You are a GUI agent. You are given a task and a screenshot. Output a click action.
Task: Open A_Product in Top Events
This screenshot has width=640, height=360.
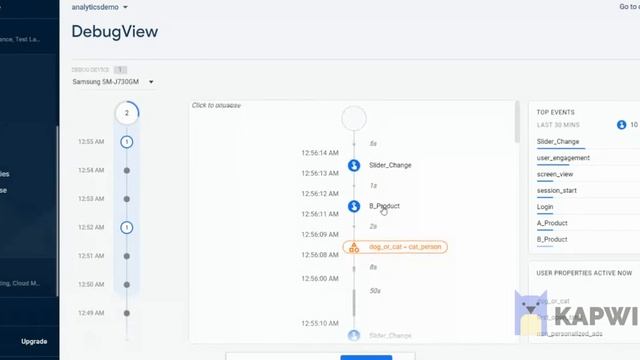552,223
